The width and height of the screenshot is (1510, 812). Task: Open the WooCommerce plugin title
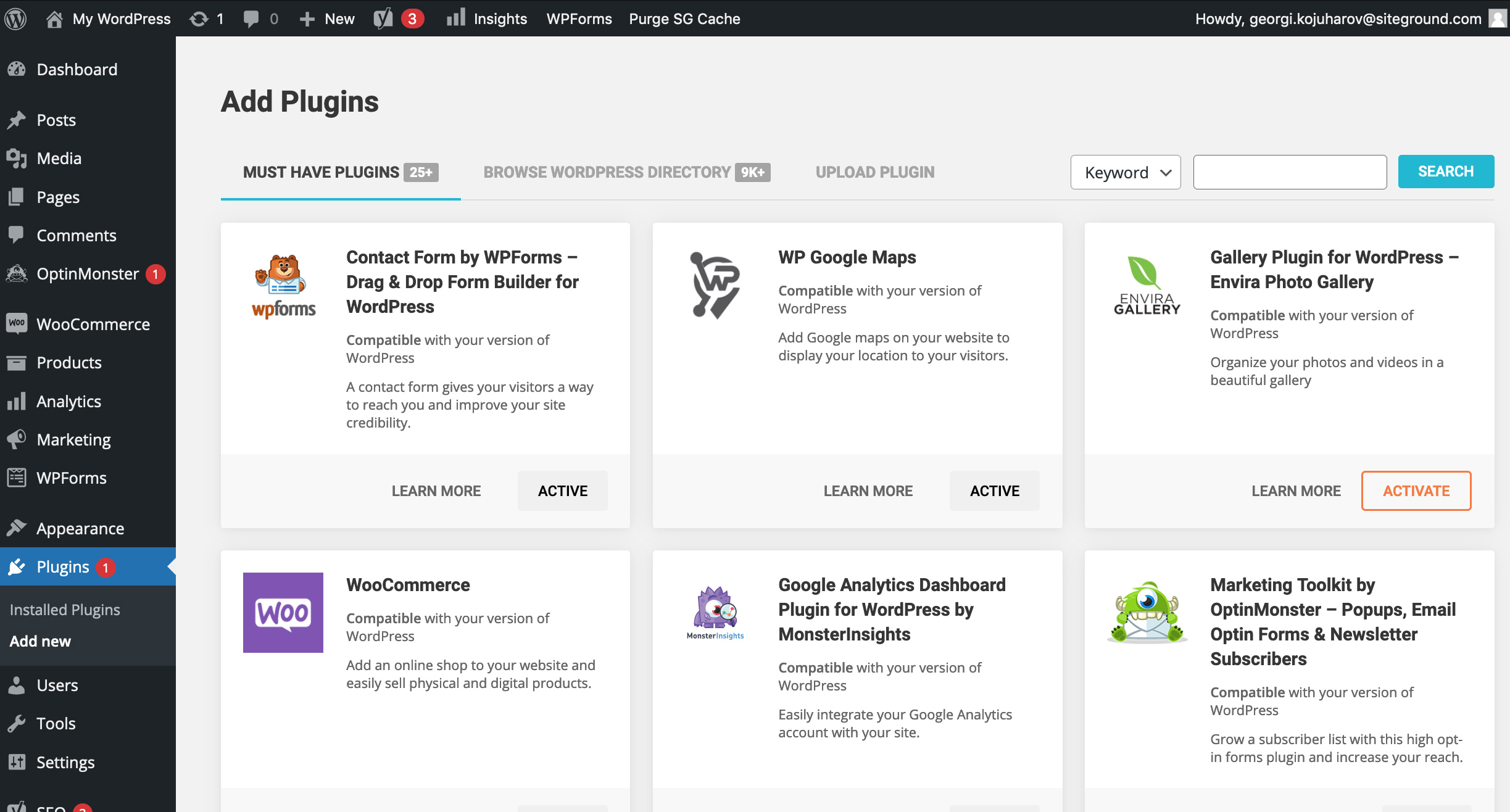click(408, 585)
